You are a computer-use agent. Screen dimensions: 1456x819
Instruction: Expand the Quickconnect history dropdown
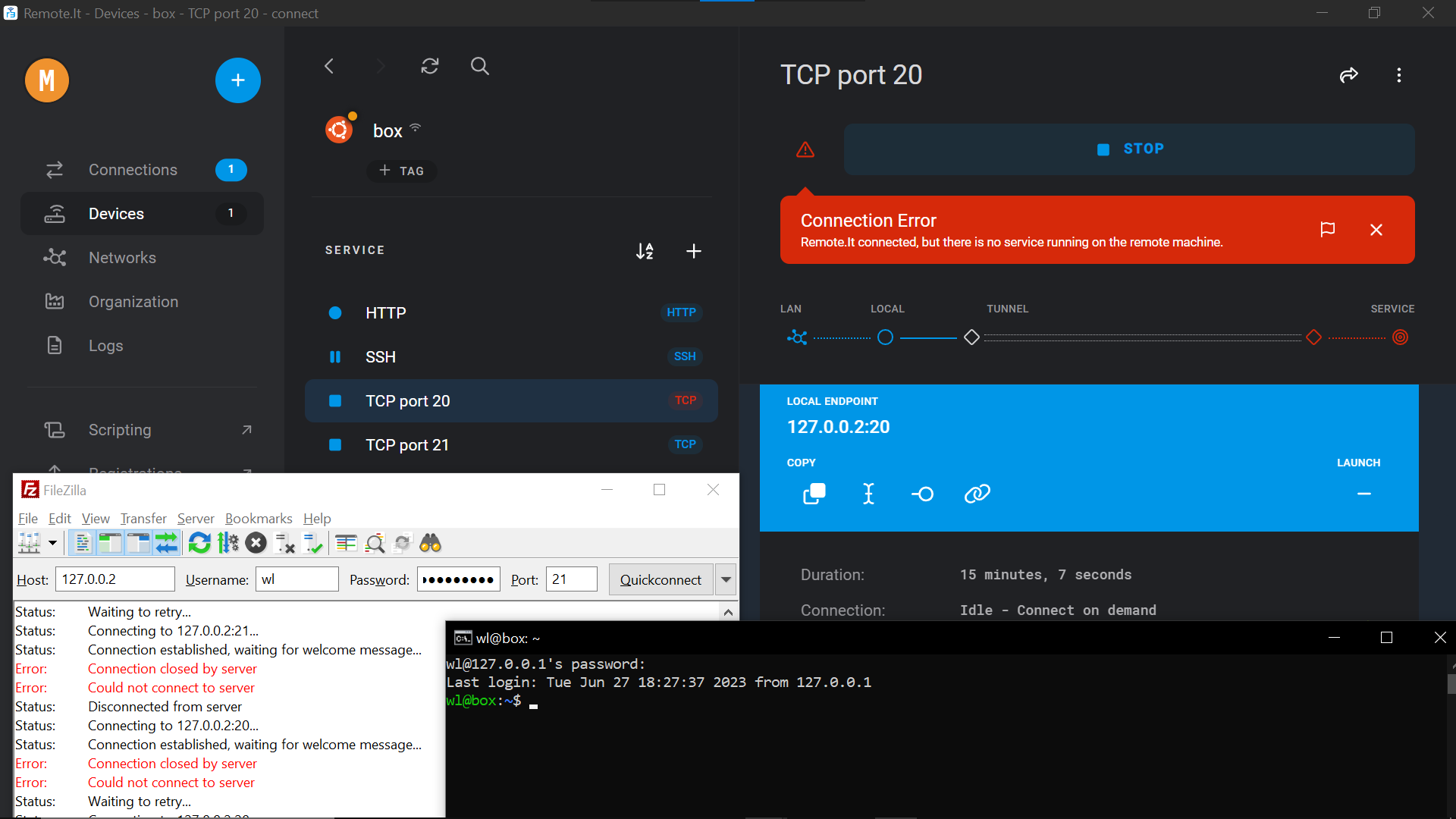[x=726, y=579]
